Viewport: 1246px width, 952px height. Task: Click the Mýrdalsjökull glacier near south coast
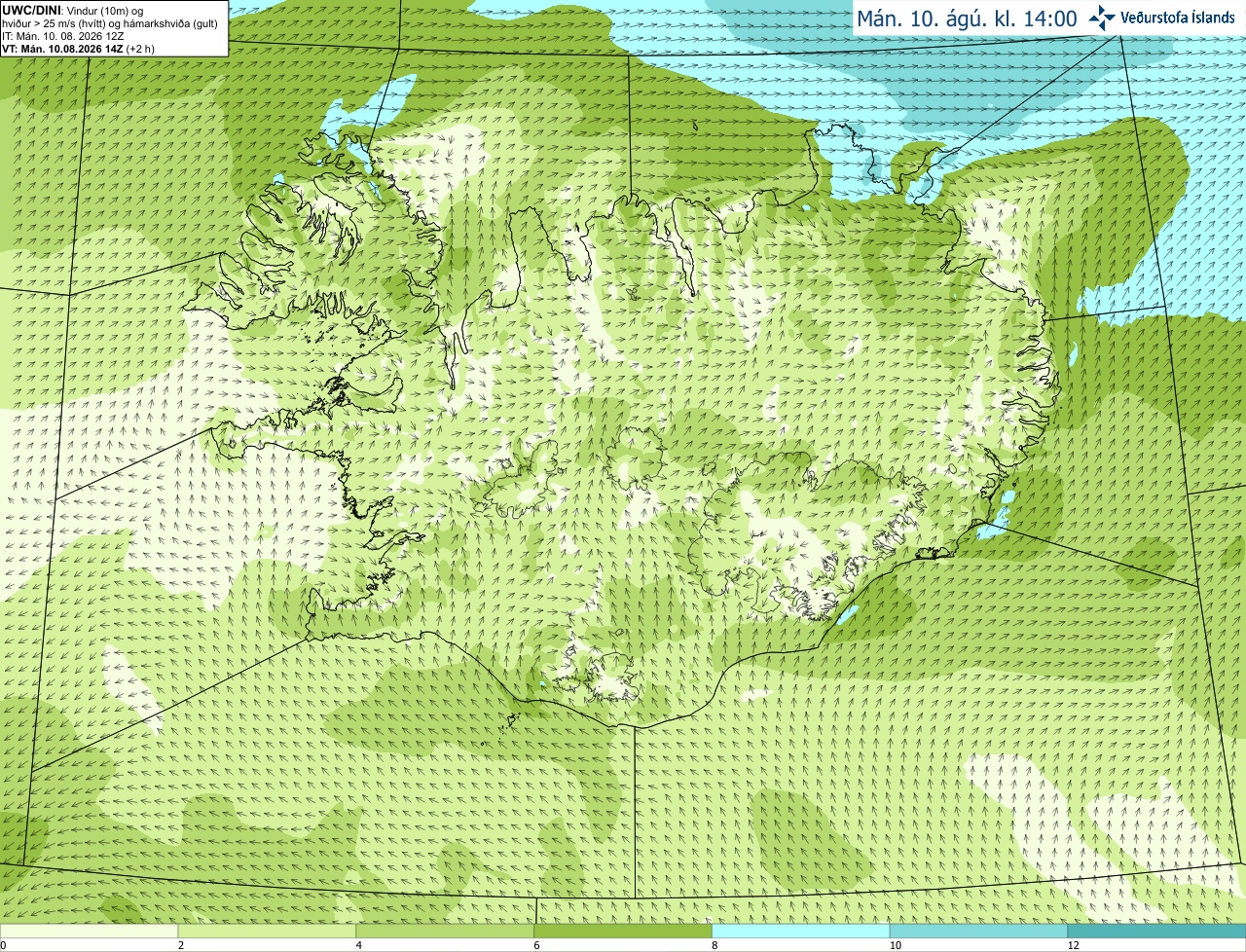point(597,677)
